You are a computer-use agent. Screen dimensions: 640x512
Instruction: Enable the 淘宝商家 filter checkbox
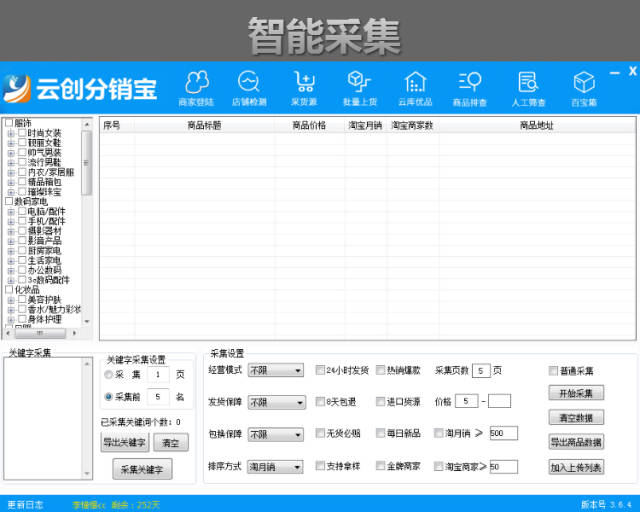(x=438, y=466)
